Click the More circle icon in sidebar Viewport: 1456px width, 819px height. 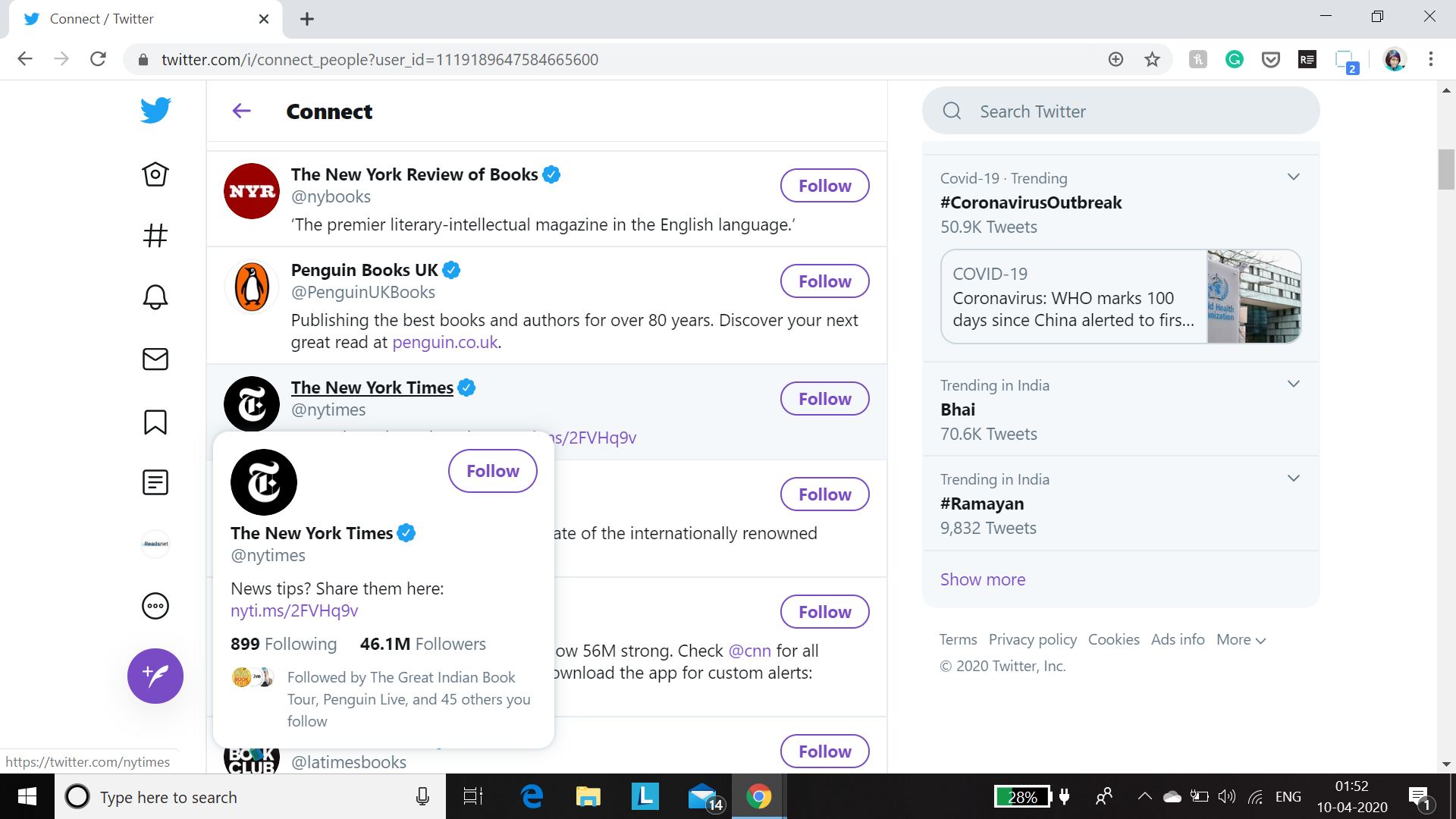tap(155, 606)
